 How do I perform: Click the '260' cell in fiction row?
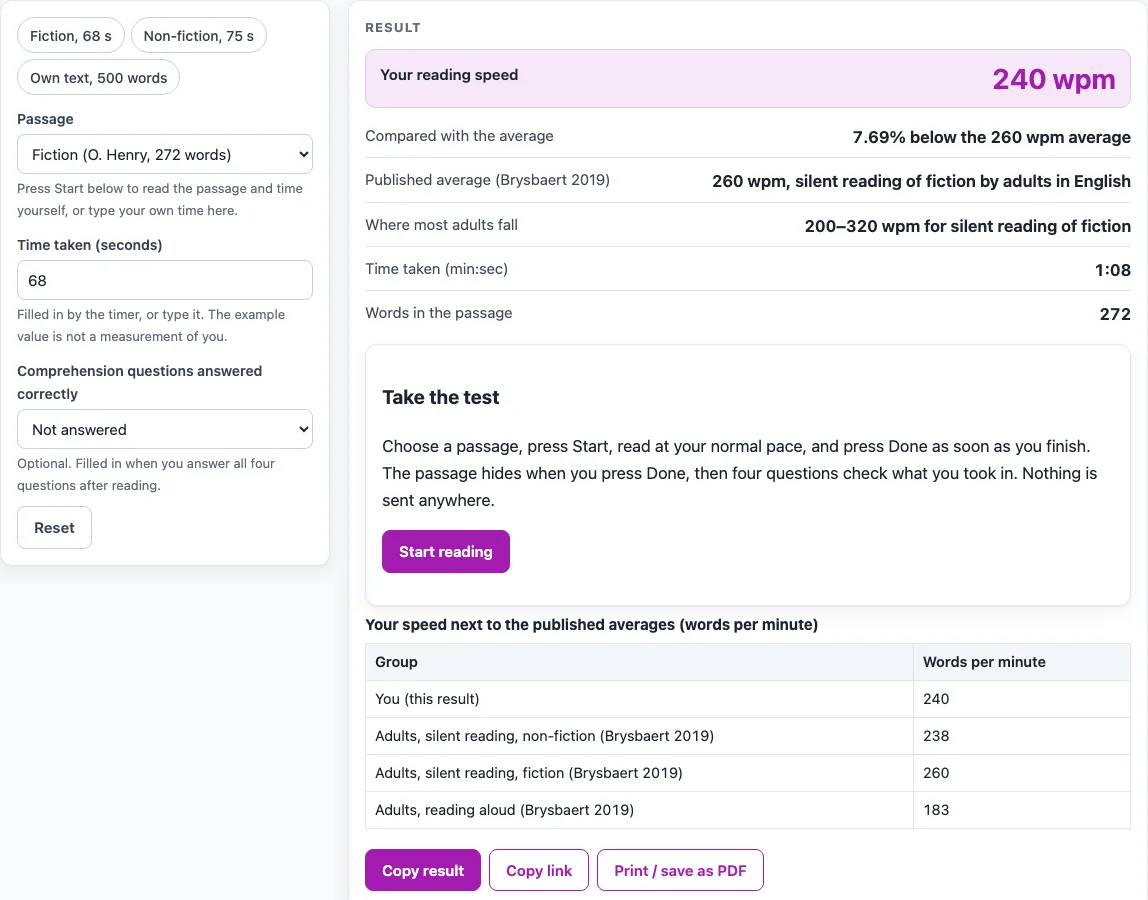[1021, 773]
